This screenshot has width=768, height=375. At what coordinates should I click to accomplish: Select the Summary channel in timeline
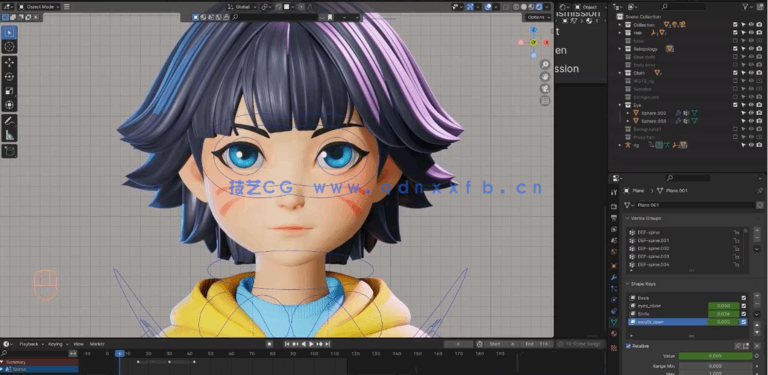pyautogui.click(x=39, y=362)
